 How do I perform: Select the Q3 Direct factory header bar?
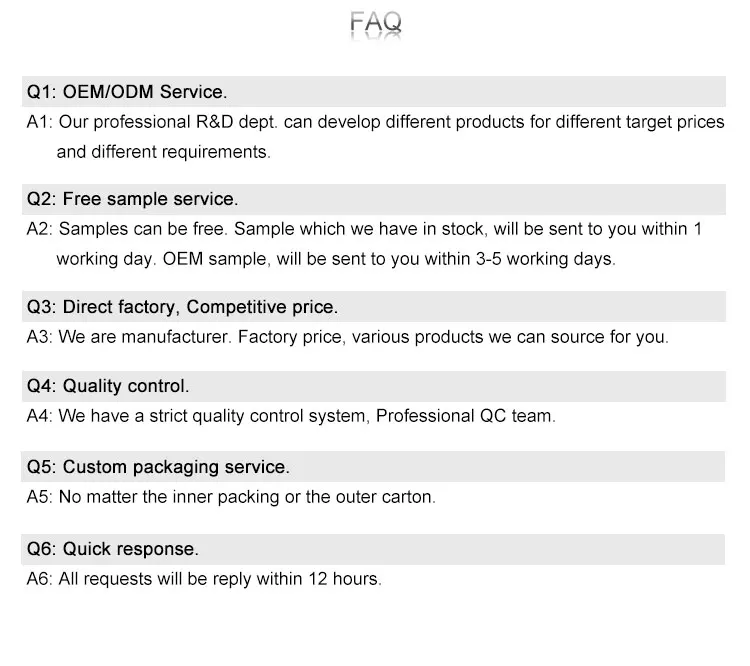point(374,306)
